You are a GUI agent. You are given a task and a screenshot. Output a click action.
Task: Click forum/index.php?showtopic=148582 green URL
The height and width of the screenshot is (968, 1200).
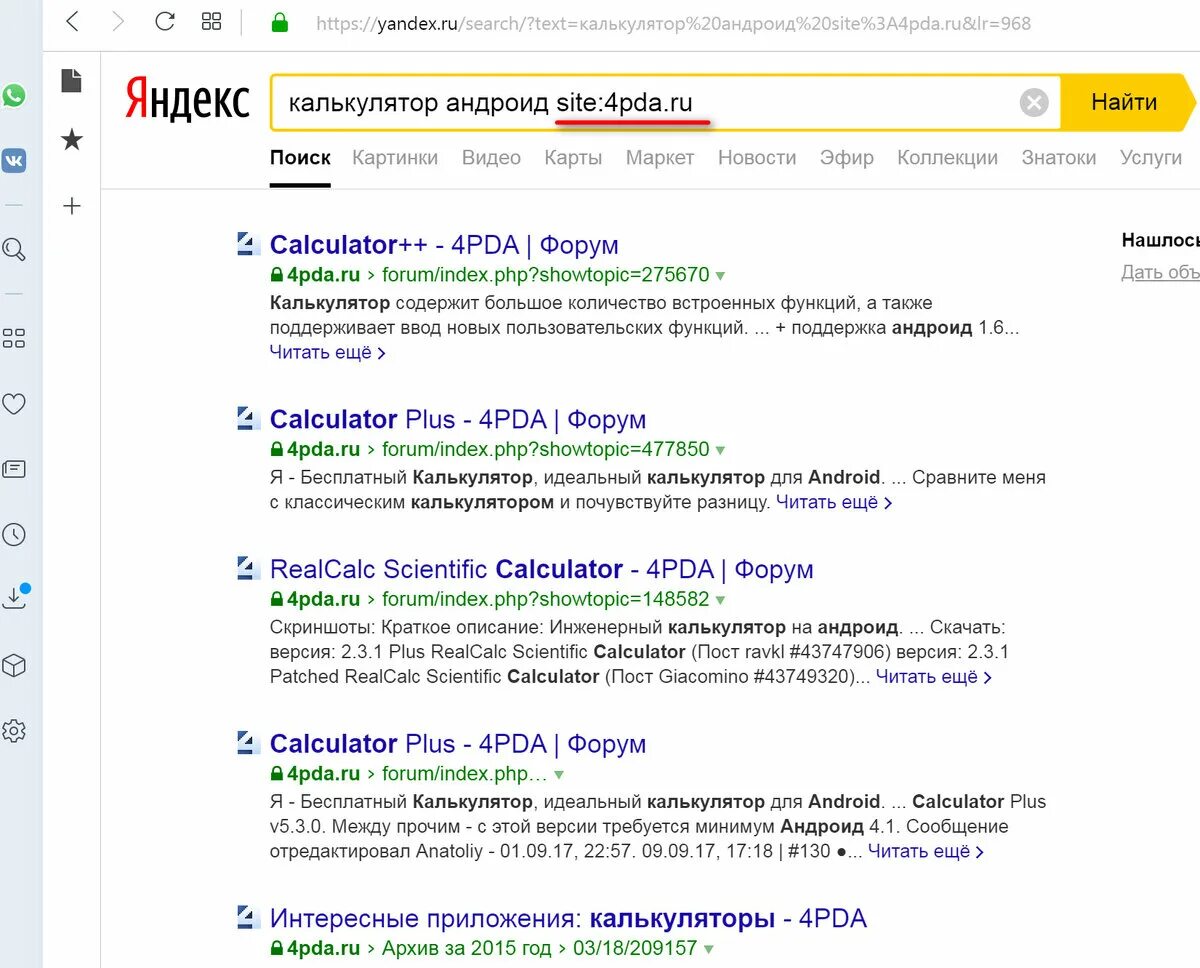pyautogui.click(x=545, y=600)
